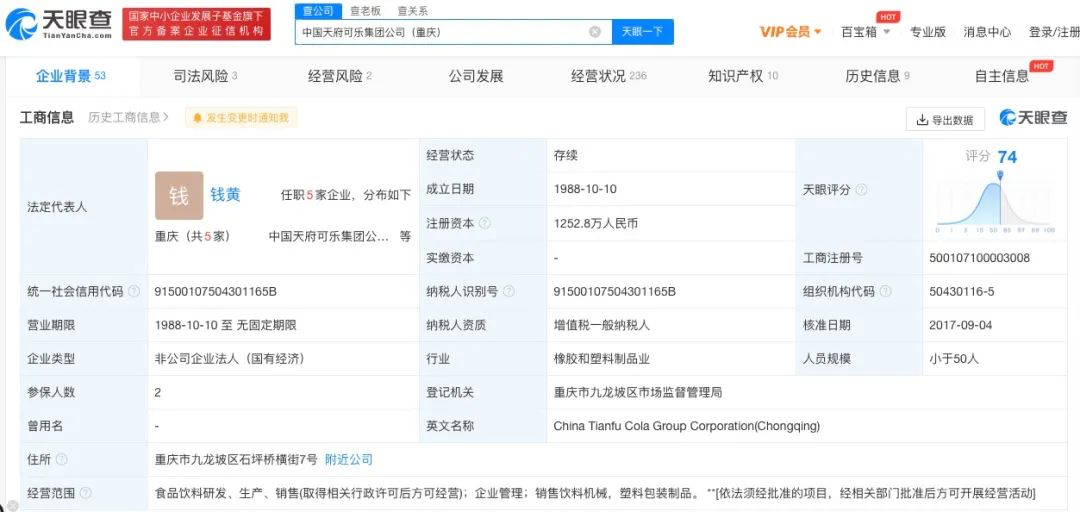The width and height of the screenshot is (1080, 512).
Task: Click the 导出数据 export button
Action: coord(945,120)
